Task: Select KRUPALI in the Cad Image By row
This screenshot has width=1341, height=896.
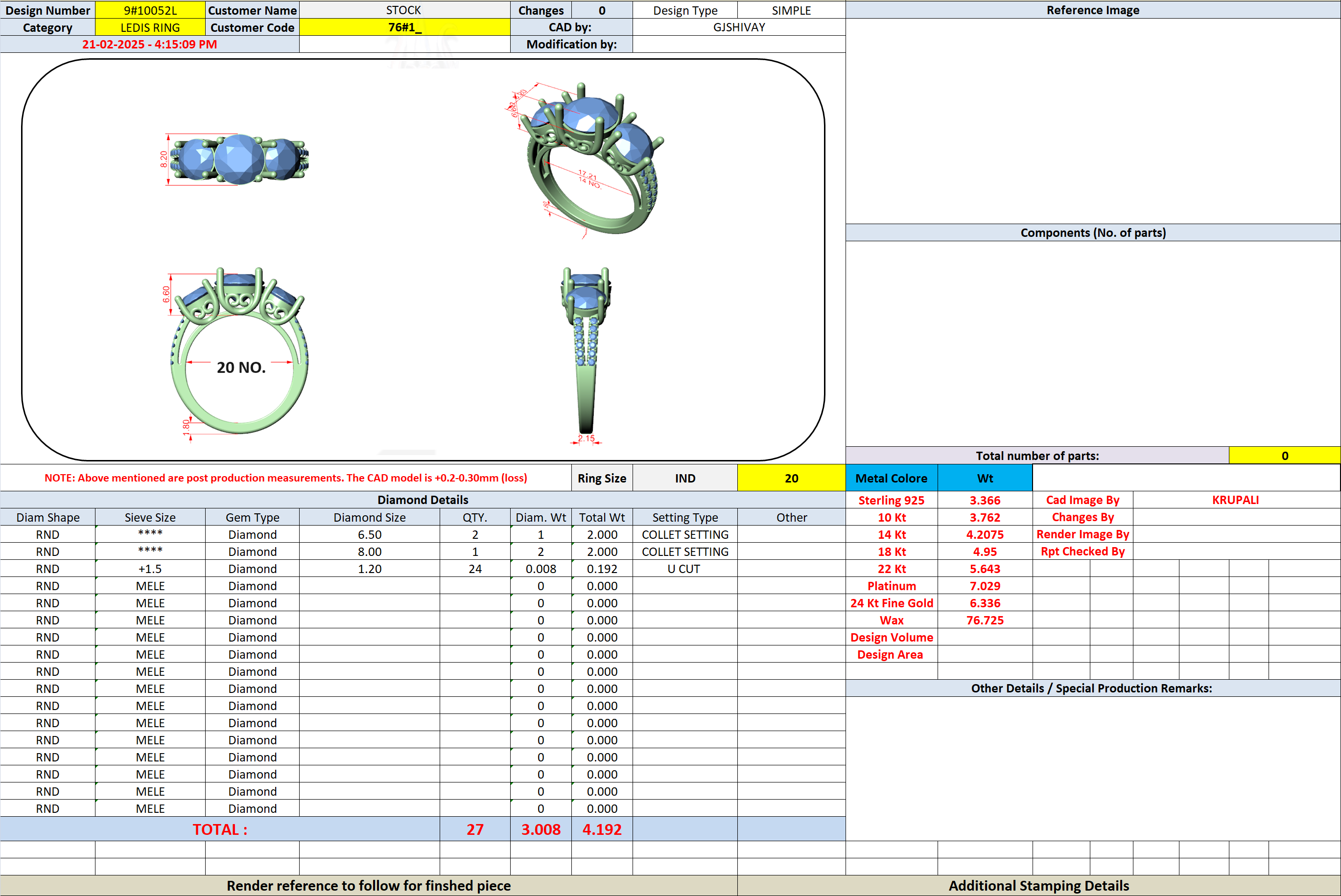Action: 1235,500
